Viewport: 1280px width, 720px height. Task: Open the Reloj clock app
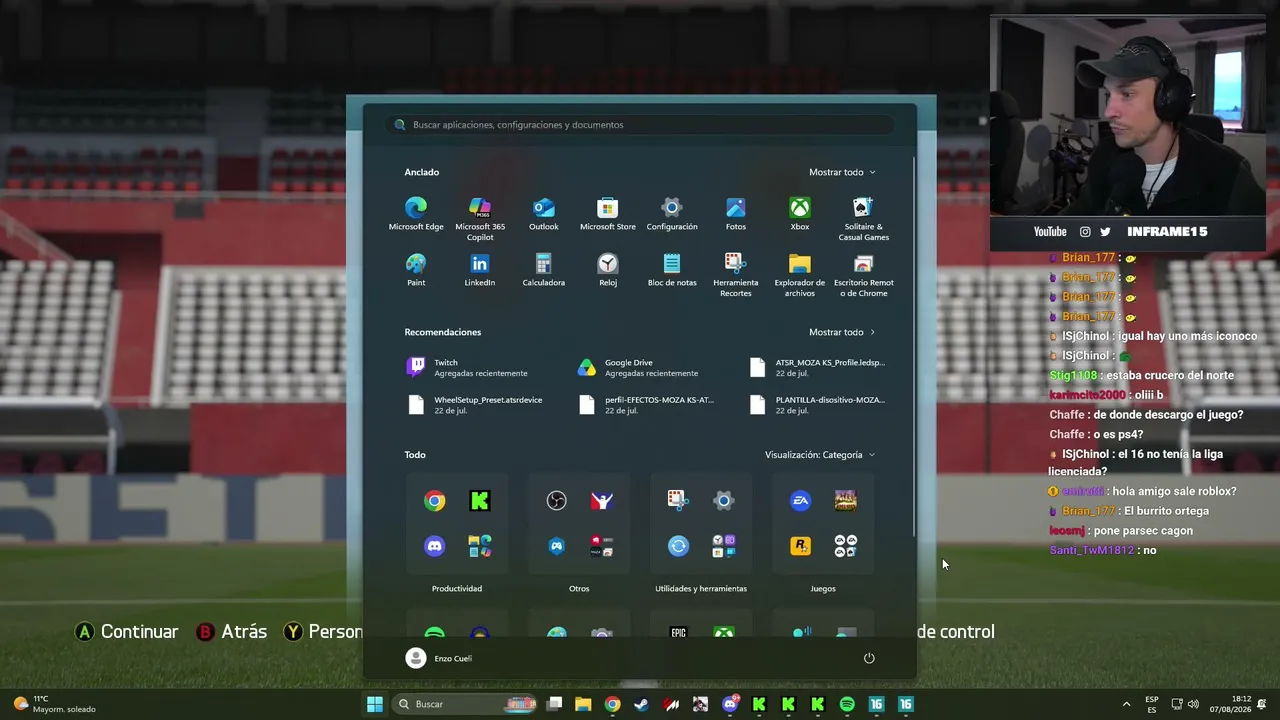[608, 270]
